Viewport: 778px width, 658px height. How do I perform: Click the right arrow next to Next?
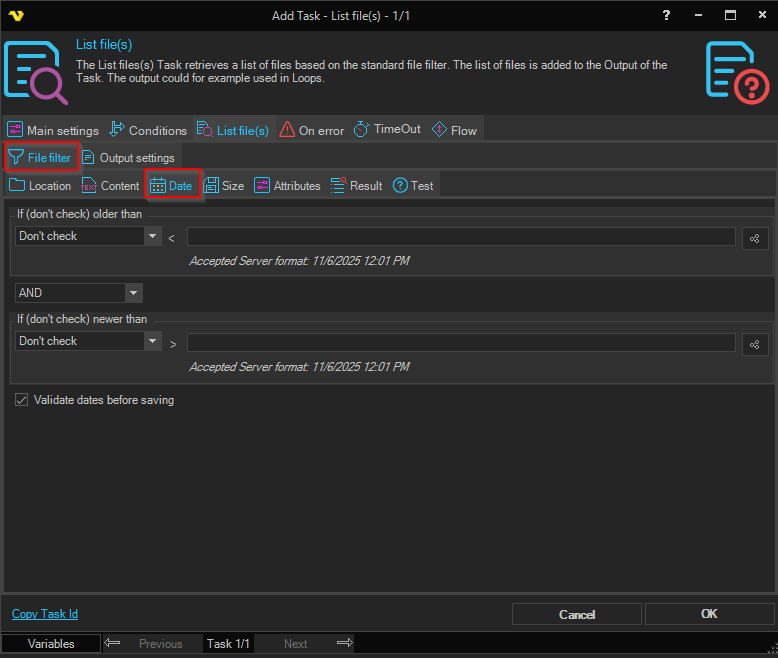pos(345,643)
